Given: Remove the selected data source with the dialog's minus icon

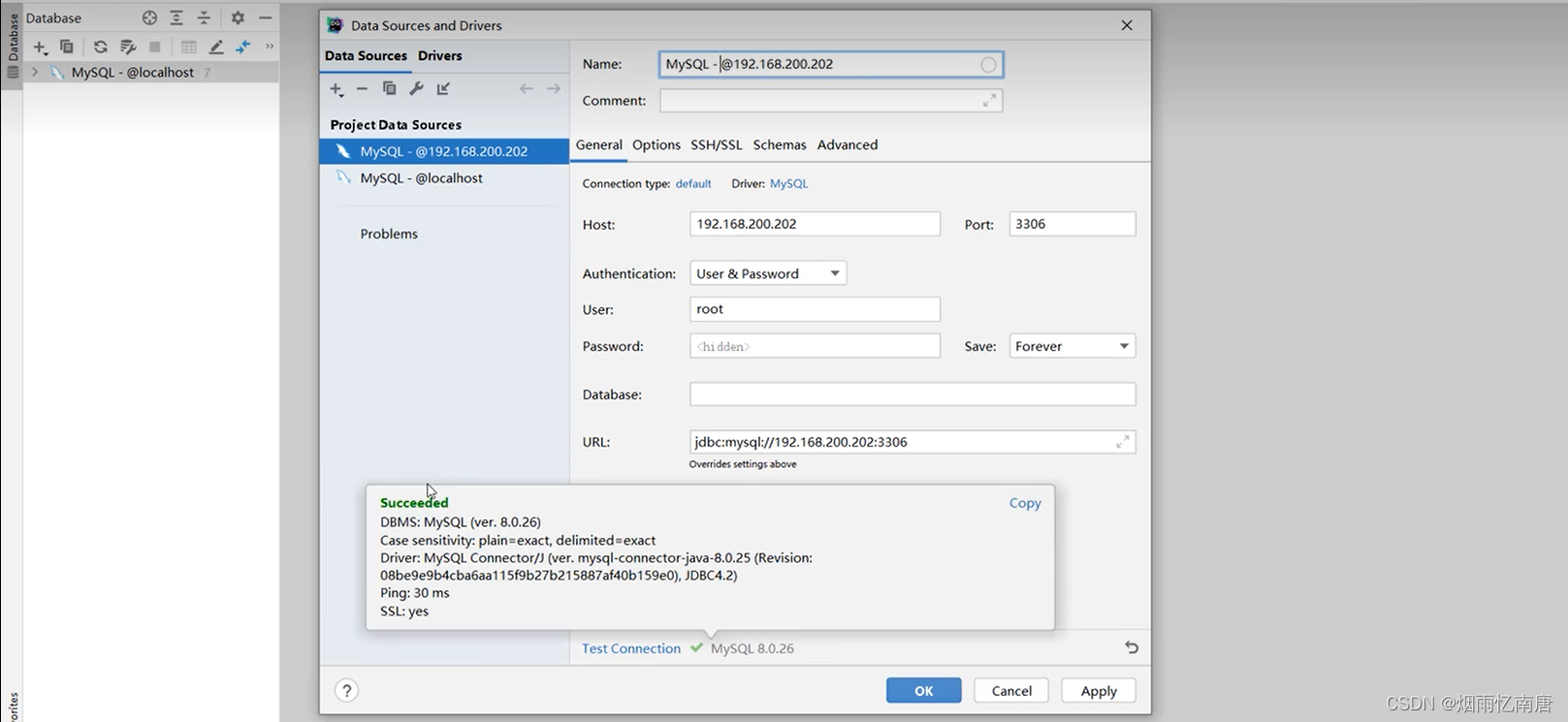Looking at the screenshot, I should [x=362, y=89].
